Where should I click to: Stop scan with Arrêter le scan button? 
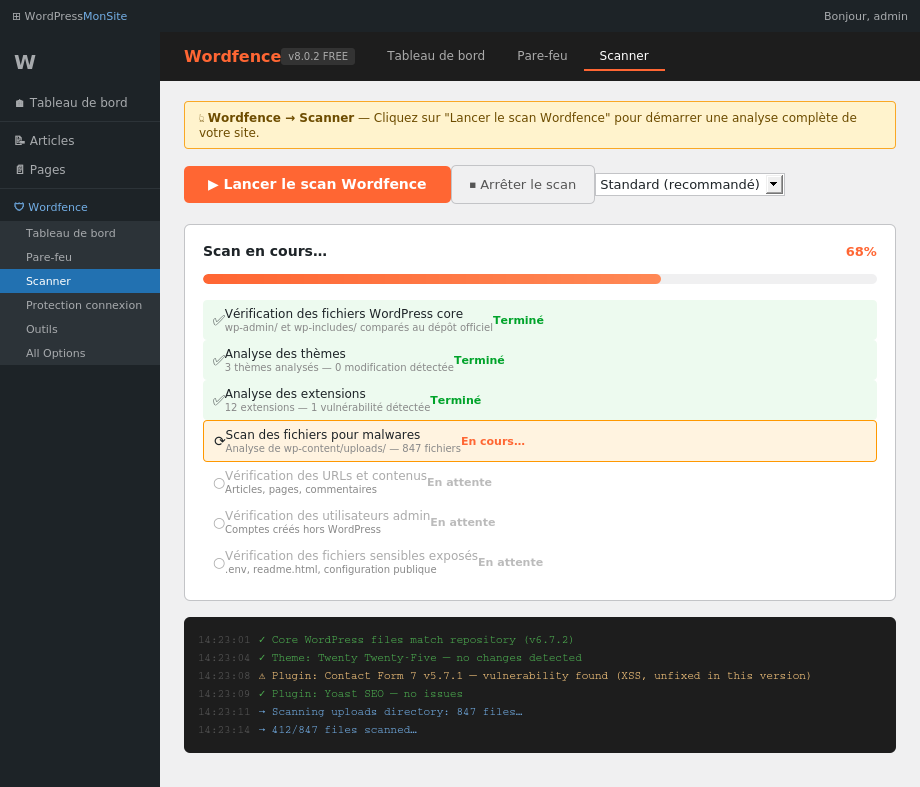(x=523, y=185)
